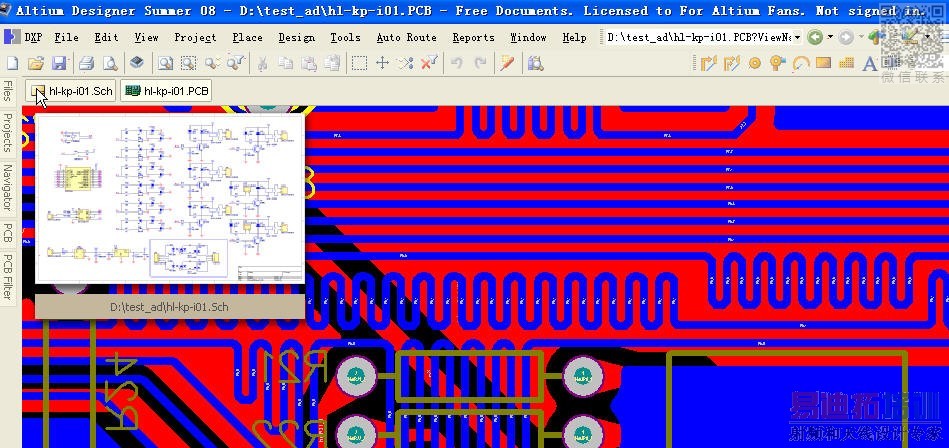Copy selection using the copy icon
Viewport: 949px width, 448px height.
[x=286, y=63]
